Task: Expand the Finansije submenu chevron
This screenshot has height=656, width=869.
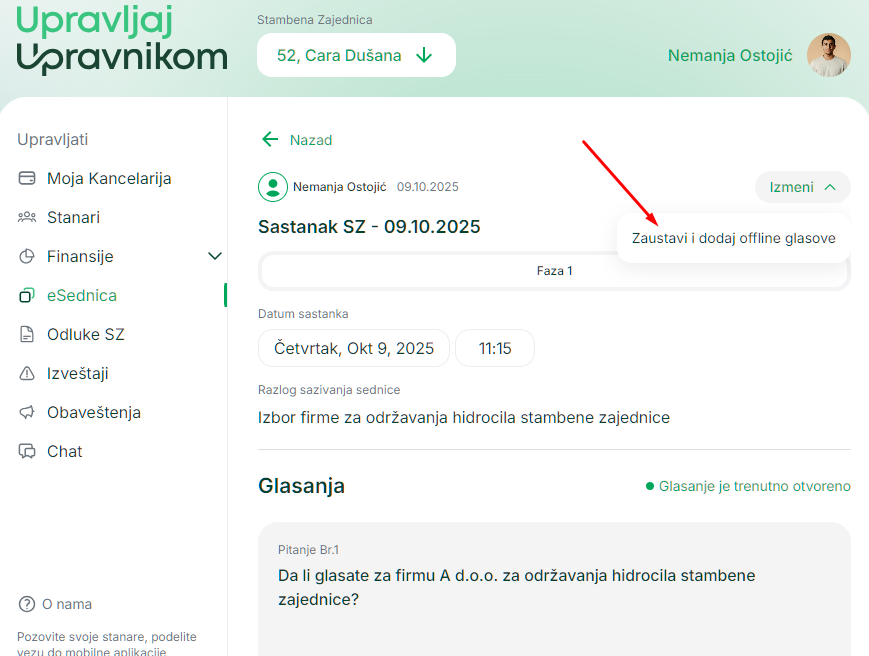Action: [214, 256]
